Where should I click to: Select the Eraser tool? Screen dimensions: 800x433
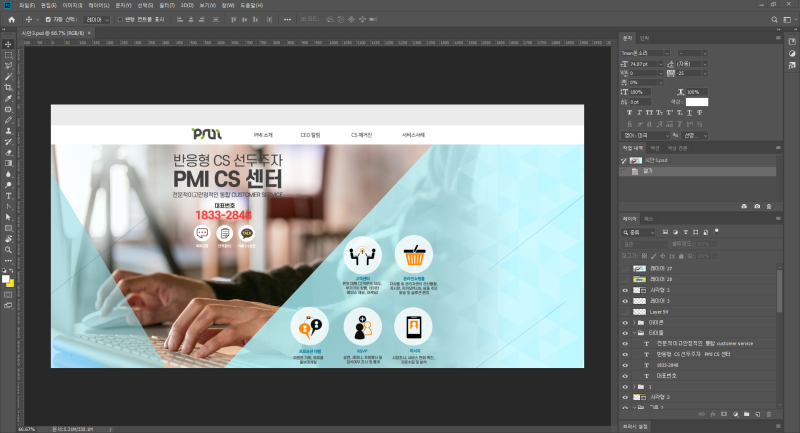pyautogui.click(x=8, y=152)
